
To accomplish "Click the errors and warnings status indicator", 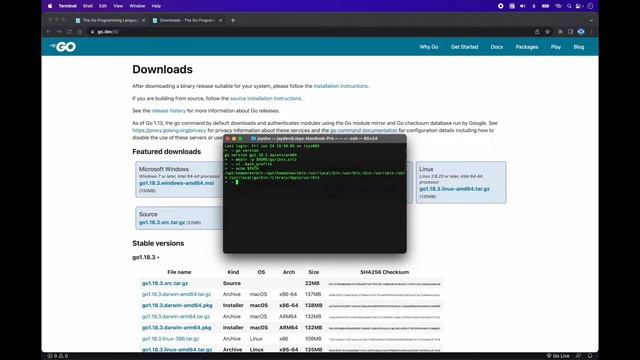I will pyautogui.click(x=58, y=356).
